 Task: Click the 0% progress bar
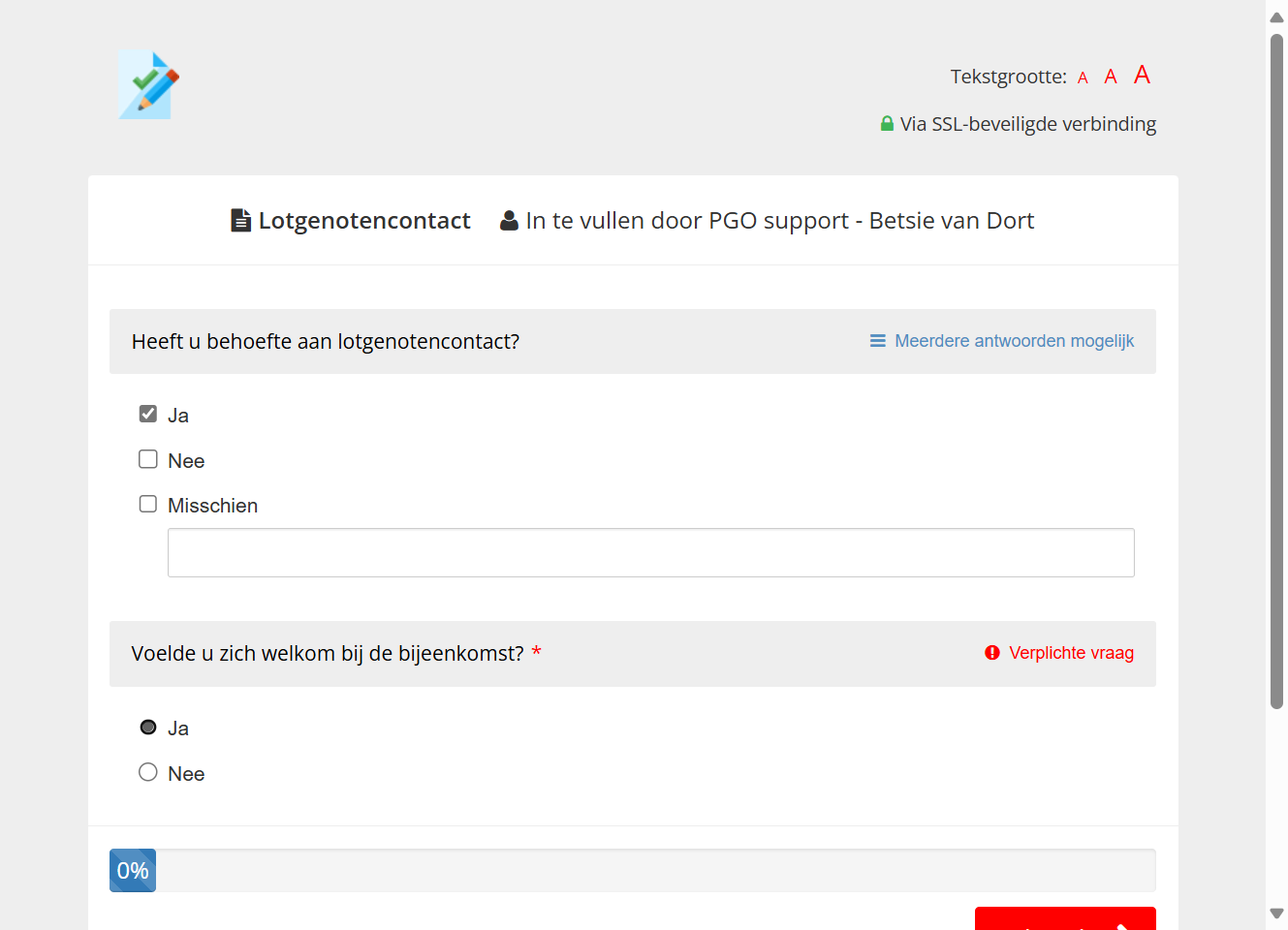(633, 870)
